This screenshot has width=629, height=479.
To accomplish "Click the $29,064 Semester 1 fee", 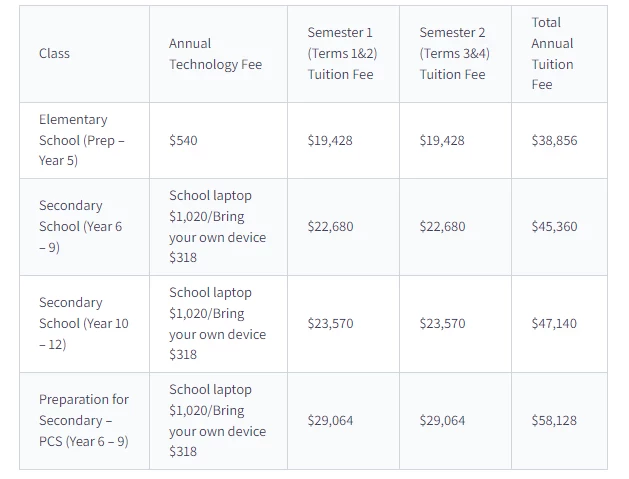I will tap(330, 420).
